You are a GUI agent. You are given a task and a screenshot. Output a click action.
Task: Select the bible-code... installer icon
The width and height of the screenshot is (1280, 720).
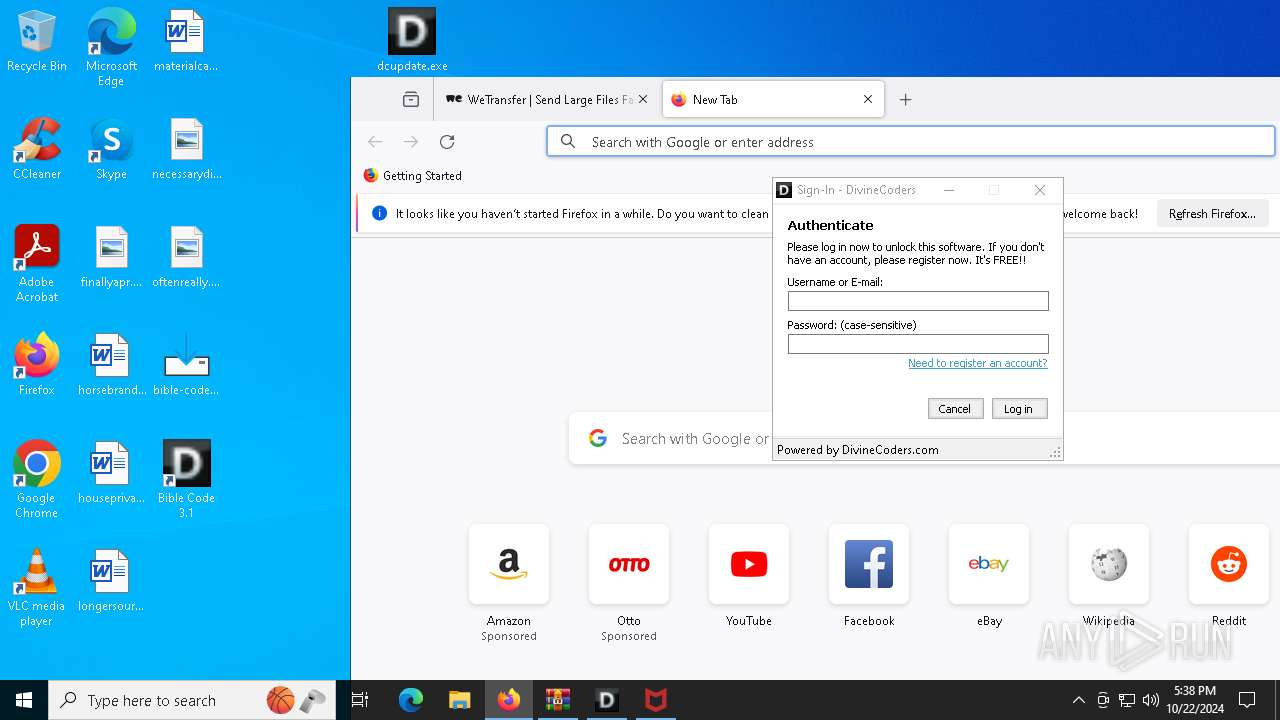click(186, 365)
